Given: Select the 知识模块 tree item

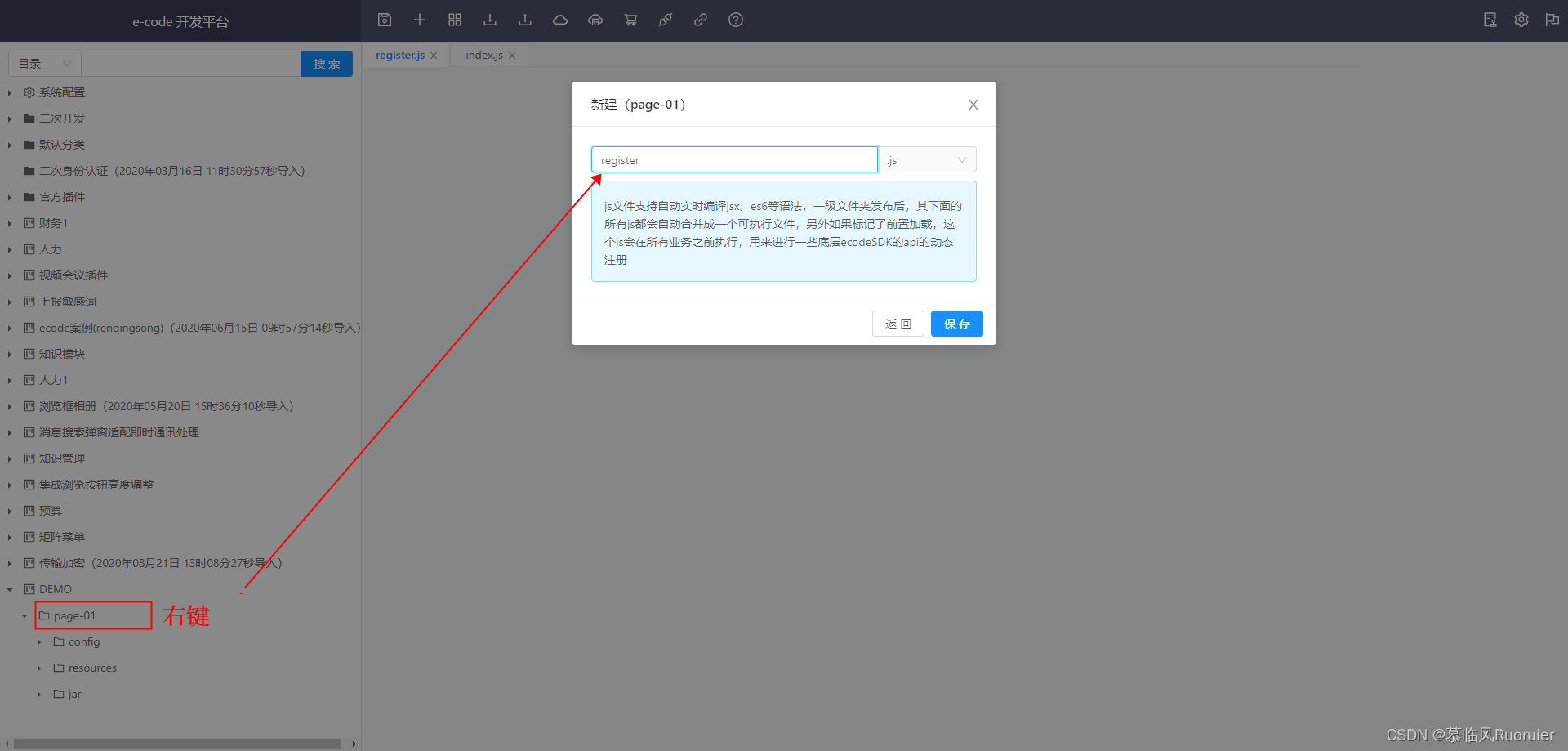Looking at the screenshot, I should tap(62, 354).
